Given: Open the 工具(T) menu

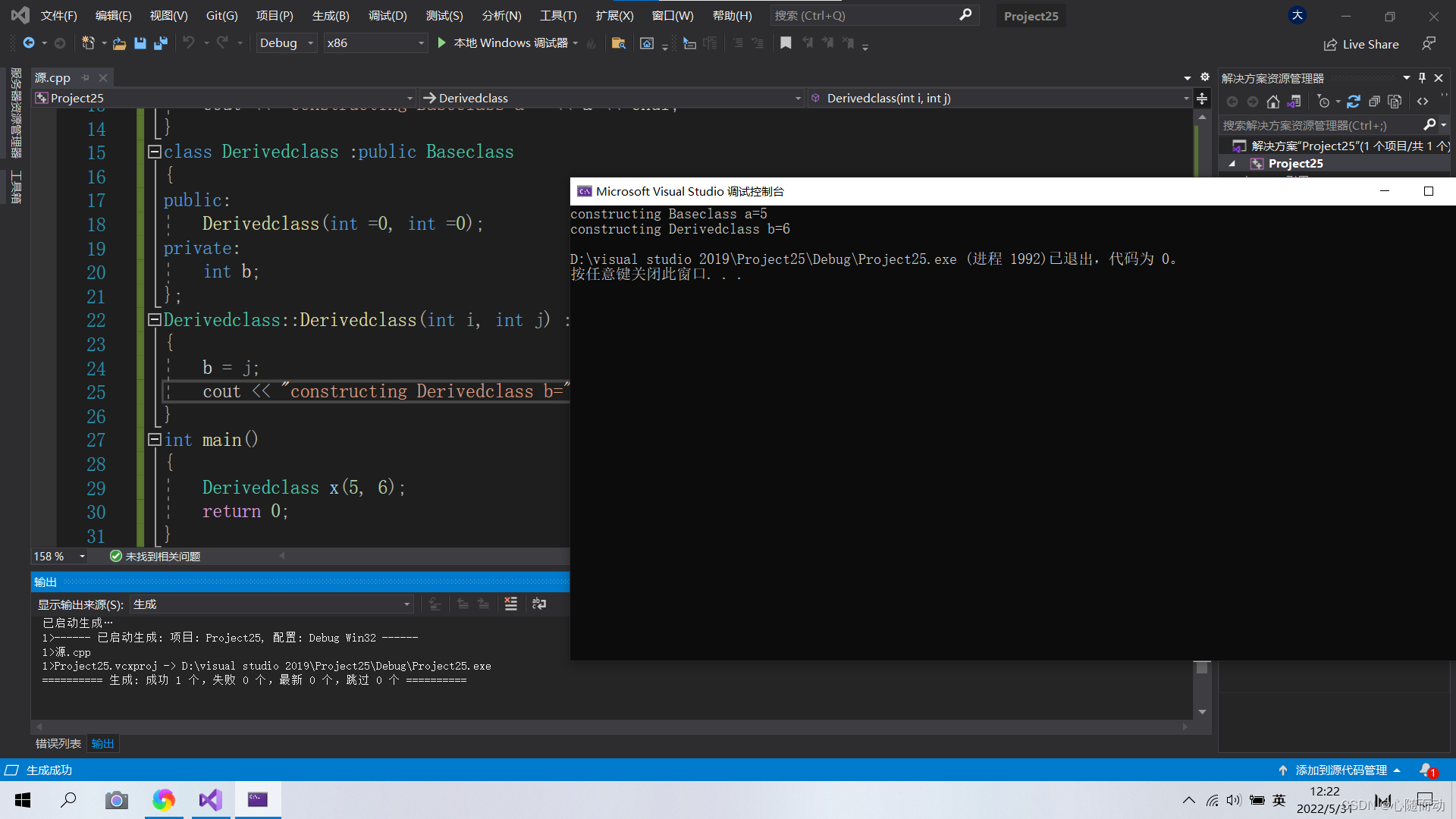Looking at the screenshot, I should (558, 16).
